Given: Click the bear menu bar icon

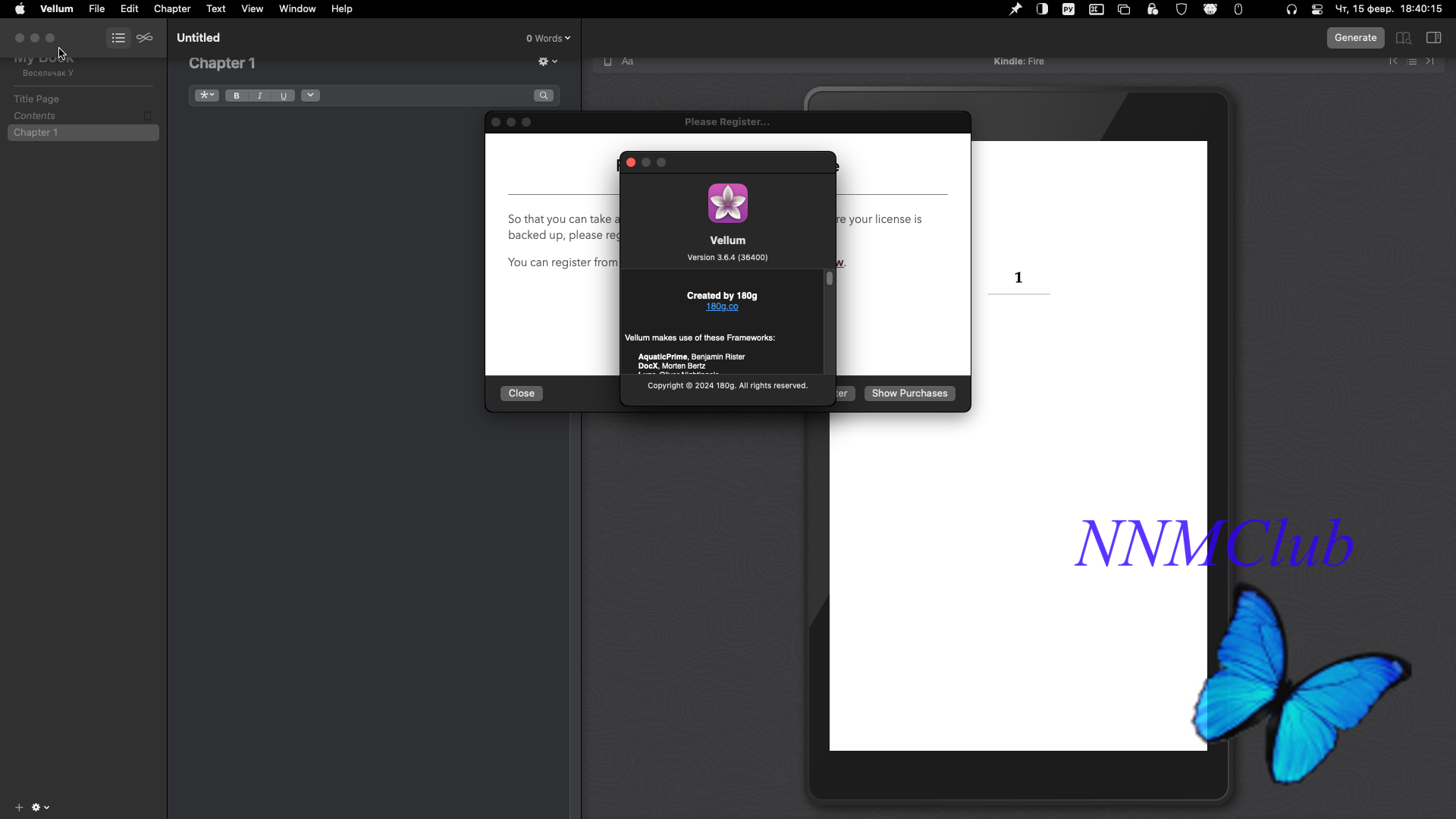Looking at the screenshot, I should click(1210, 9).
